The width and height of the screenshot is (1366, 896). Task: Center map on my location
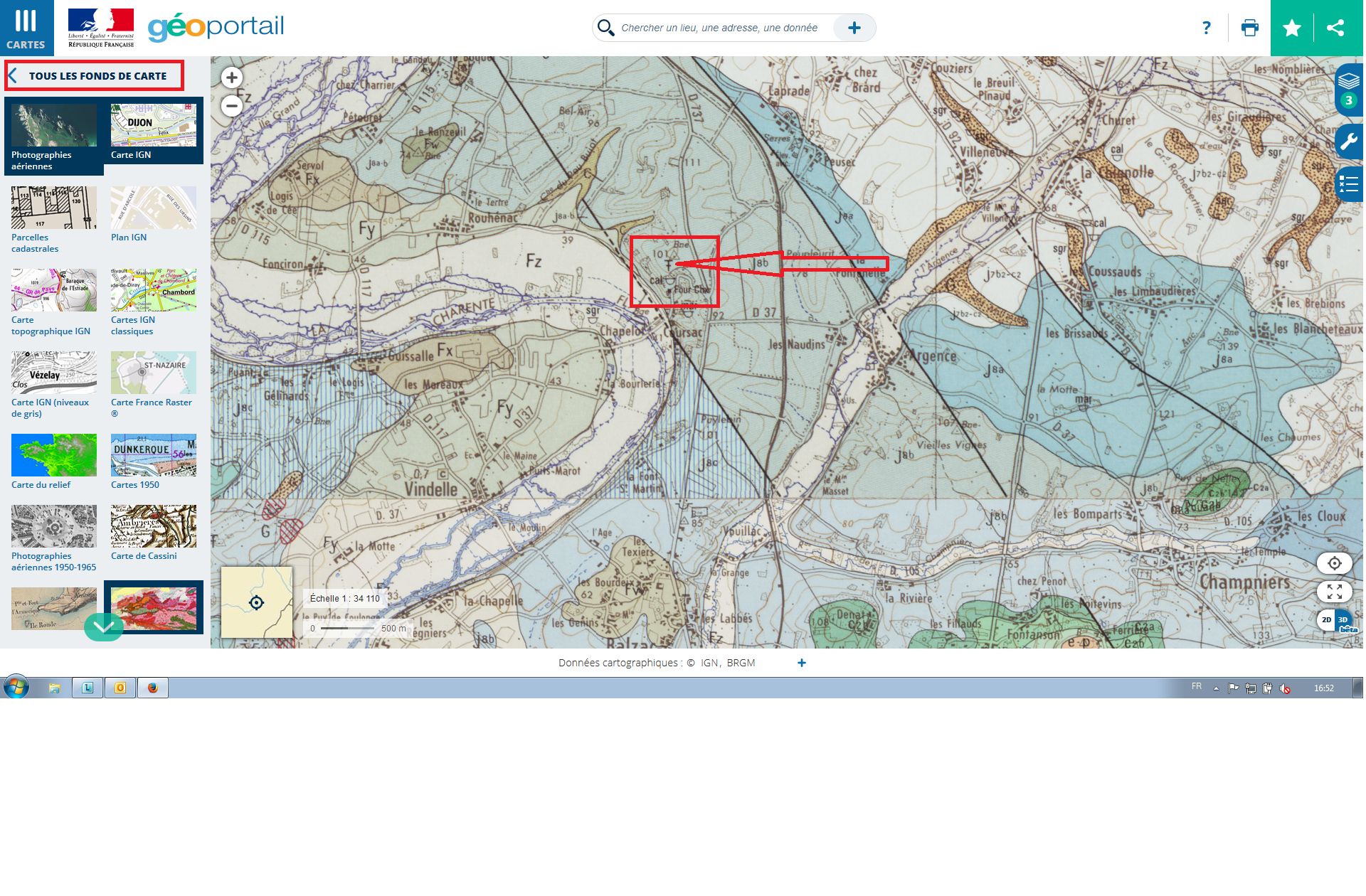(1334, 563)
